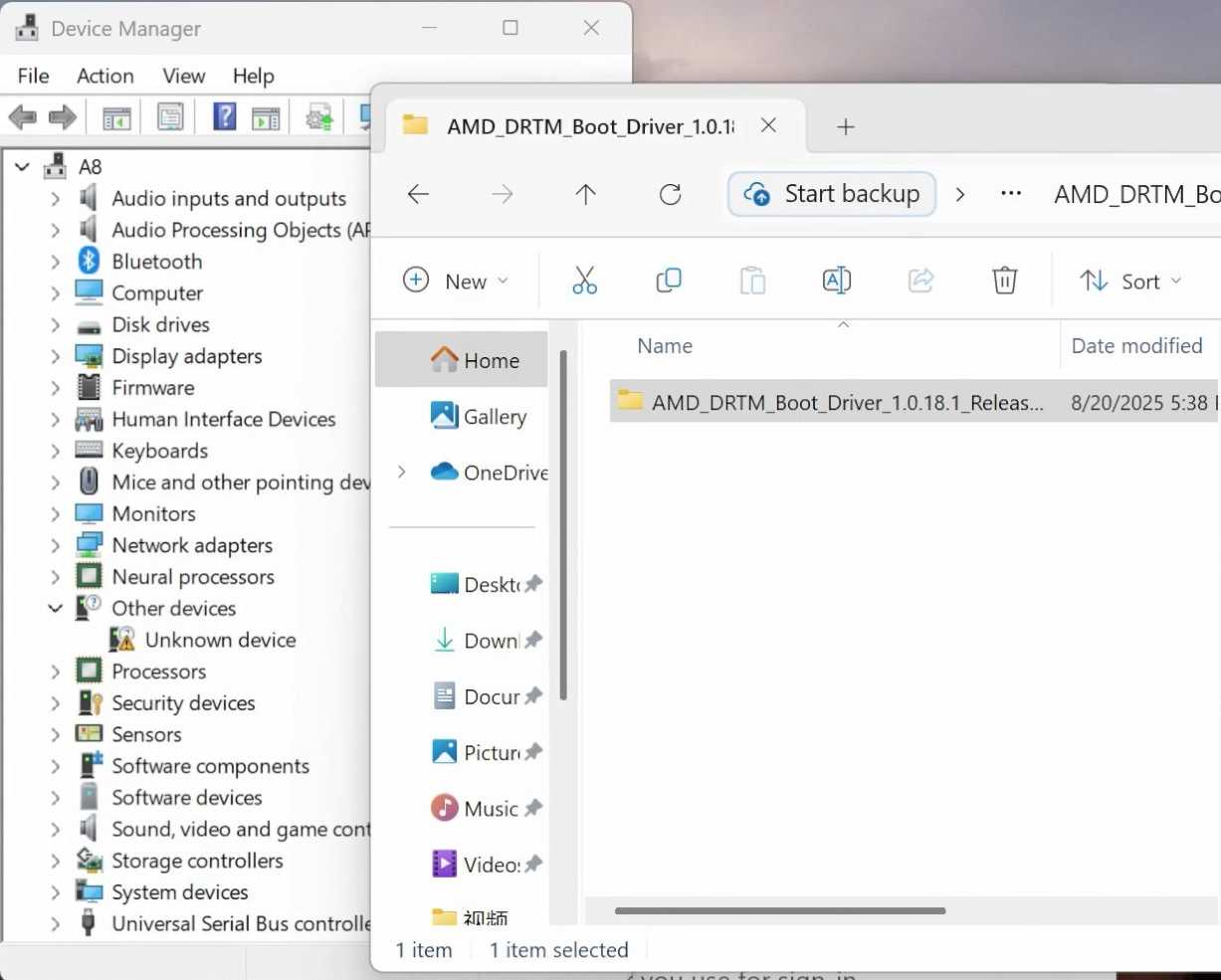1221x980 pixels.
Task: Open the File menu in Device Manager
Action: pyautogui.click(x=33, y=76)
